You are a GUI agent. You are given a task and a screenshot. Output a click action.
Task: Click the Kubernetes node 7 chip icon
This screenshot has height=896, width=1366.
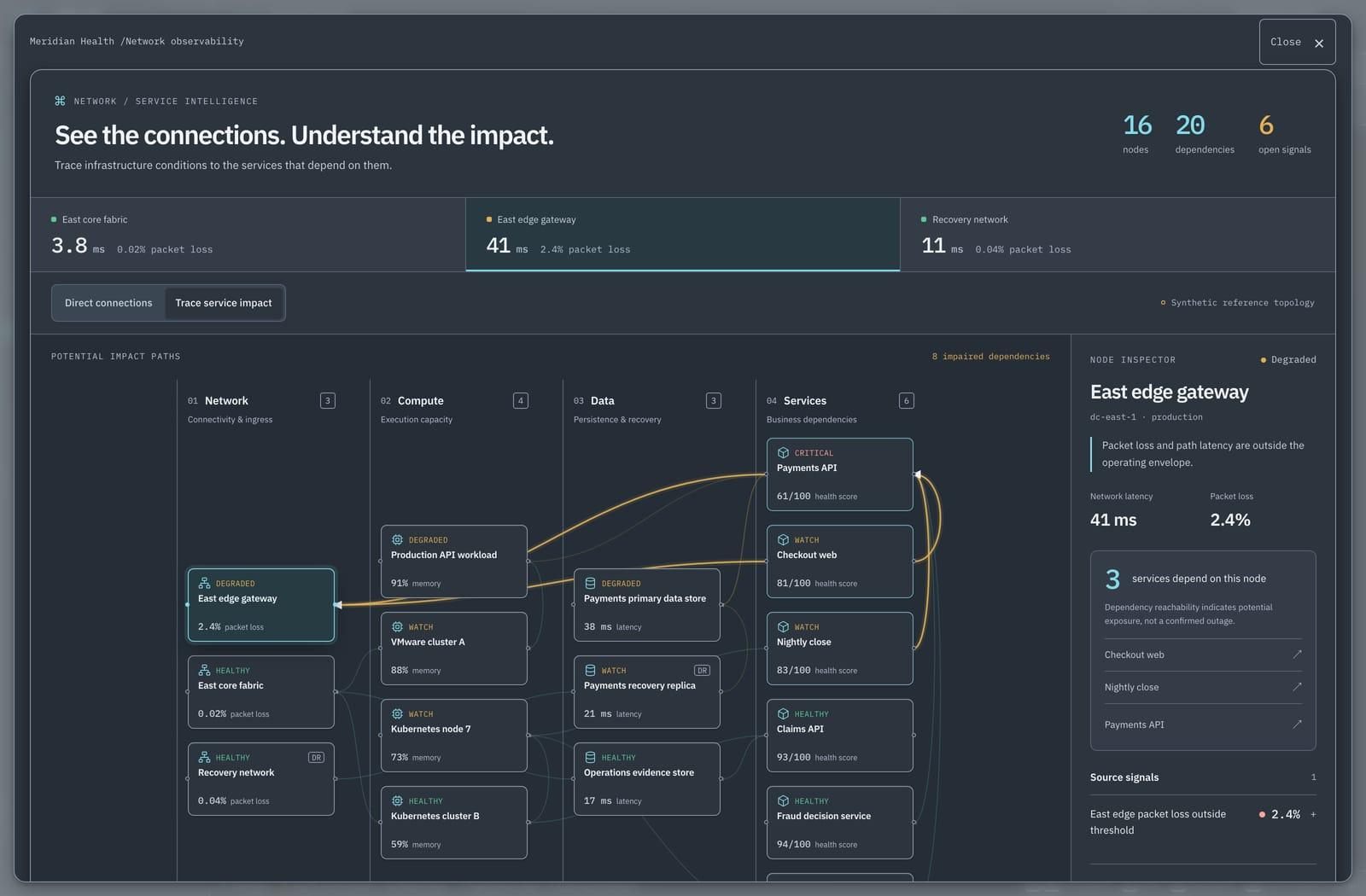[x=397, y=714]
